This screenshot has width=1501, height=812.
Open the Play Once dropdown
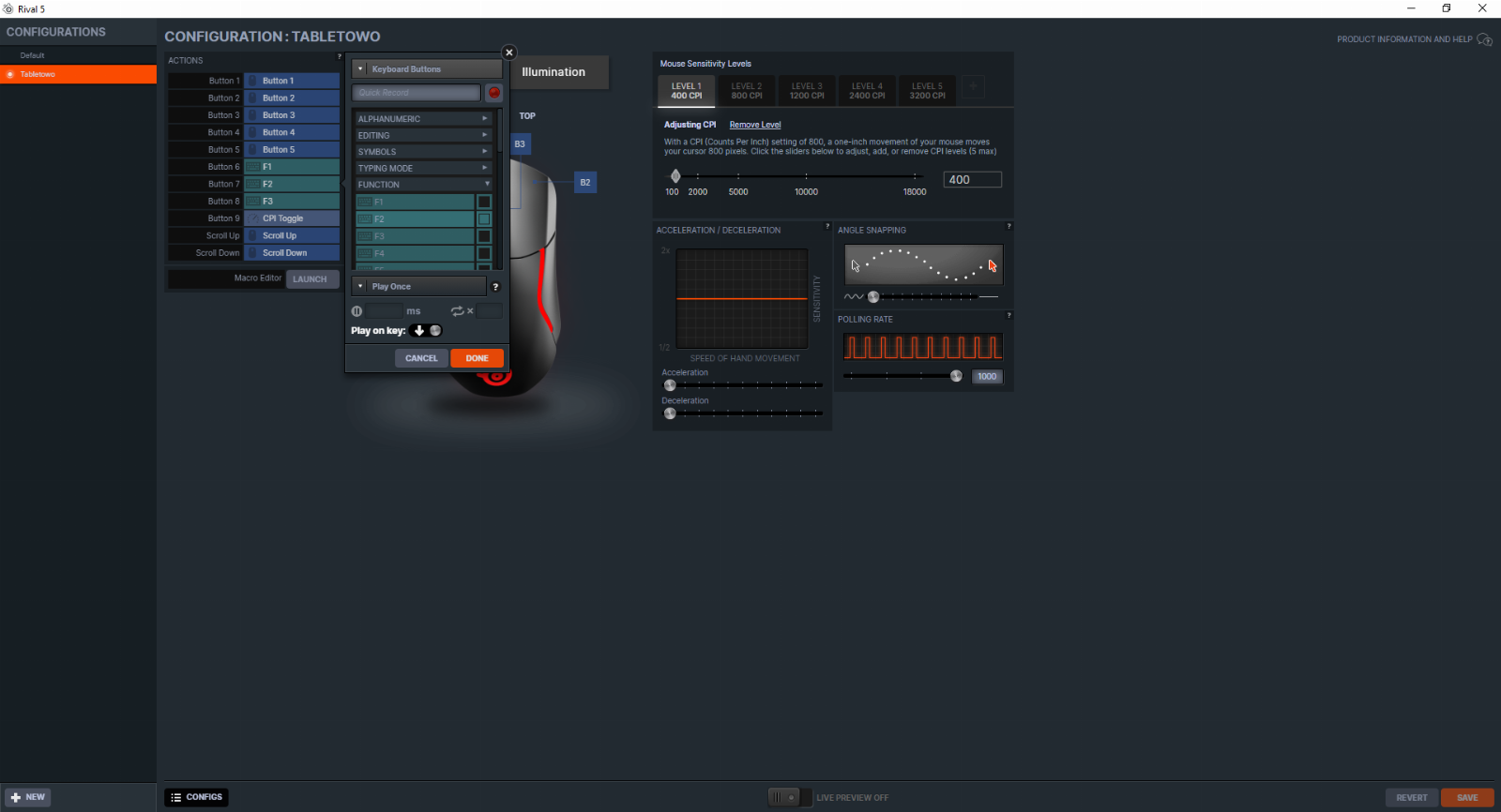pos(419,287)
